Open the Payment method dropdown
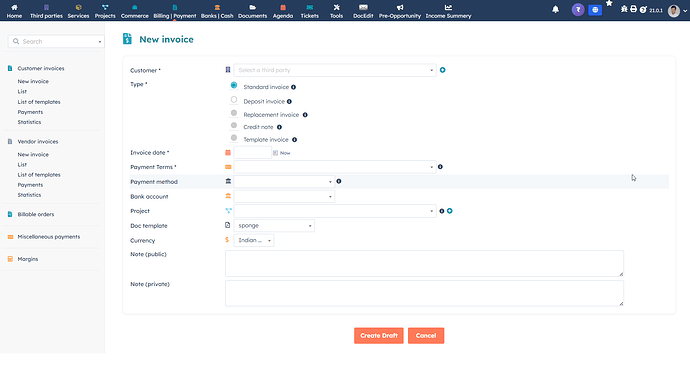The height and width of the screenshot is (365, 690). pyautogui.click(x=284, y=181)
